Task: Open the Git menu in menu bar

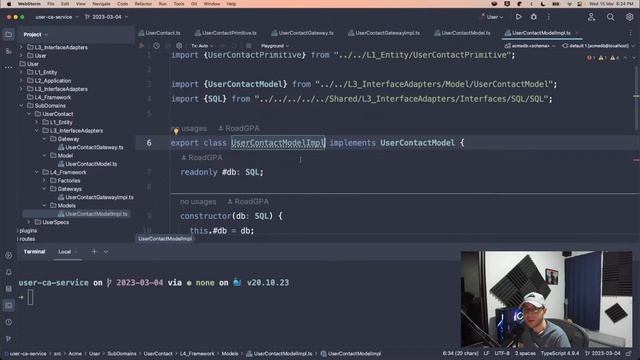Action: tap(194, 4)
